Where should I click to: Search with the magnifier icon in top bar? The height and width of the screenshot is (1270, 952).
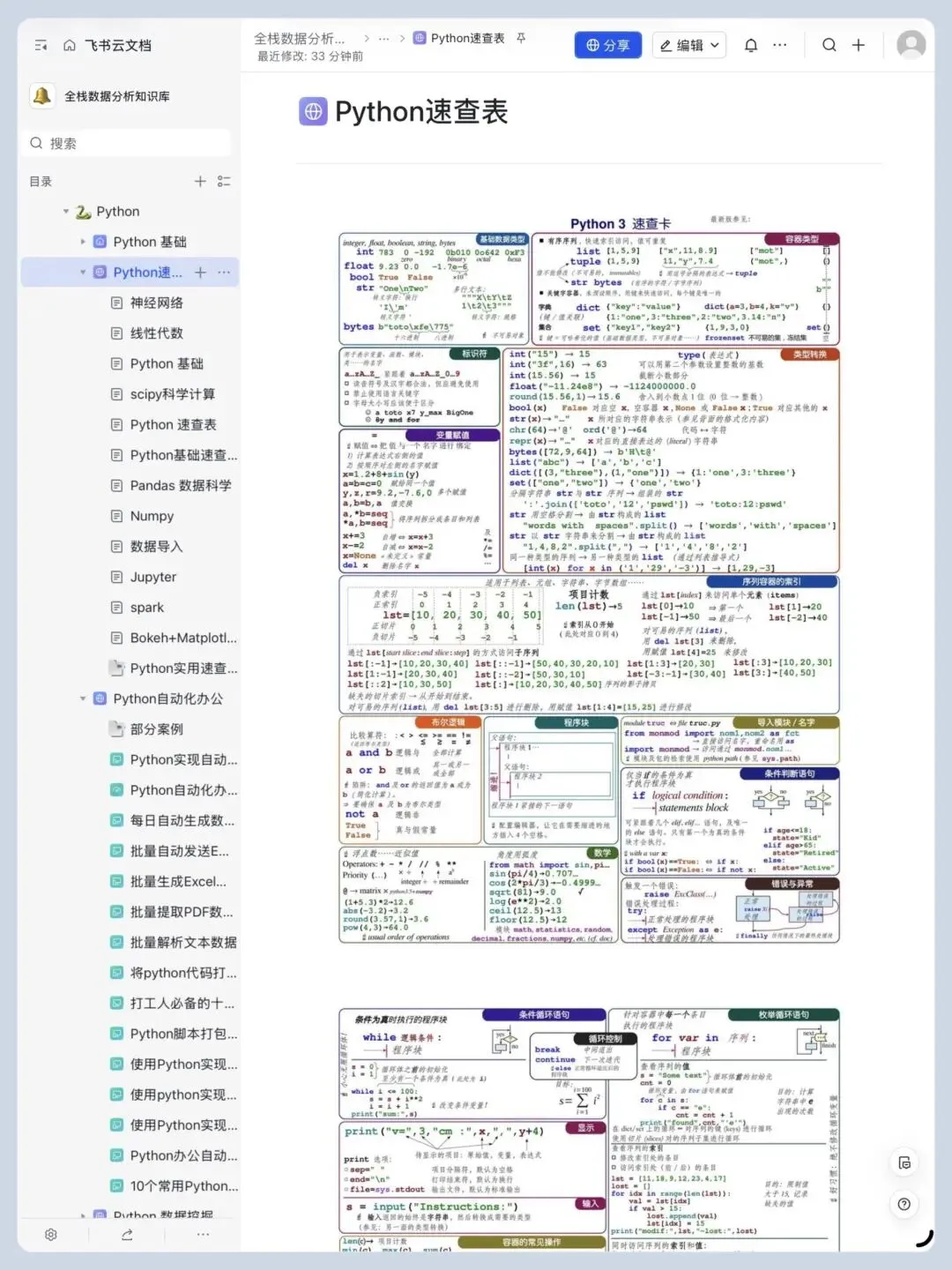click(x=829, y=45)
